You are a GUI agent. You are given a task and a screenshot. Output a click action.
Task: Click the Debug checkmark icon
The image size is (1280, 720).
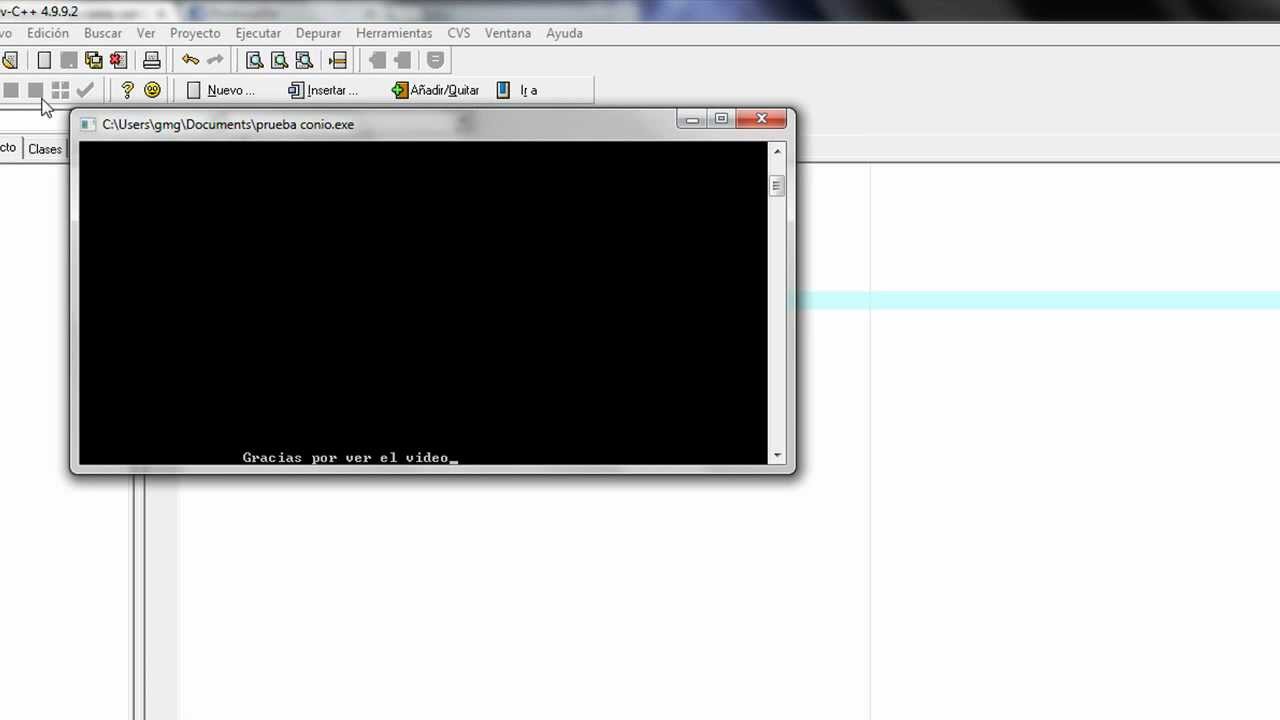coord(85,90)
